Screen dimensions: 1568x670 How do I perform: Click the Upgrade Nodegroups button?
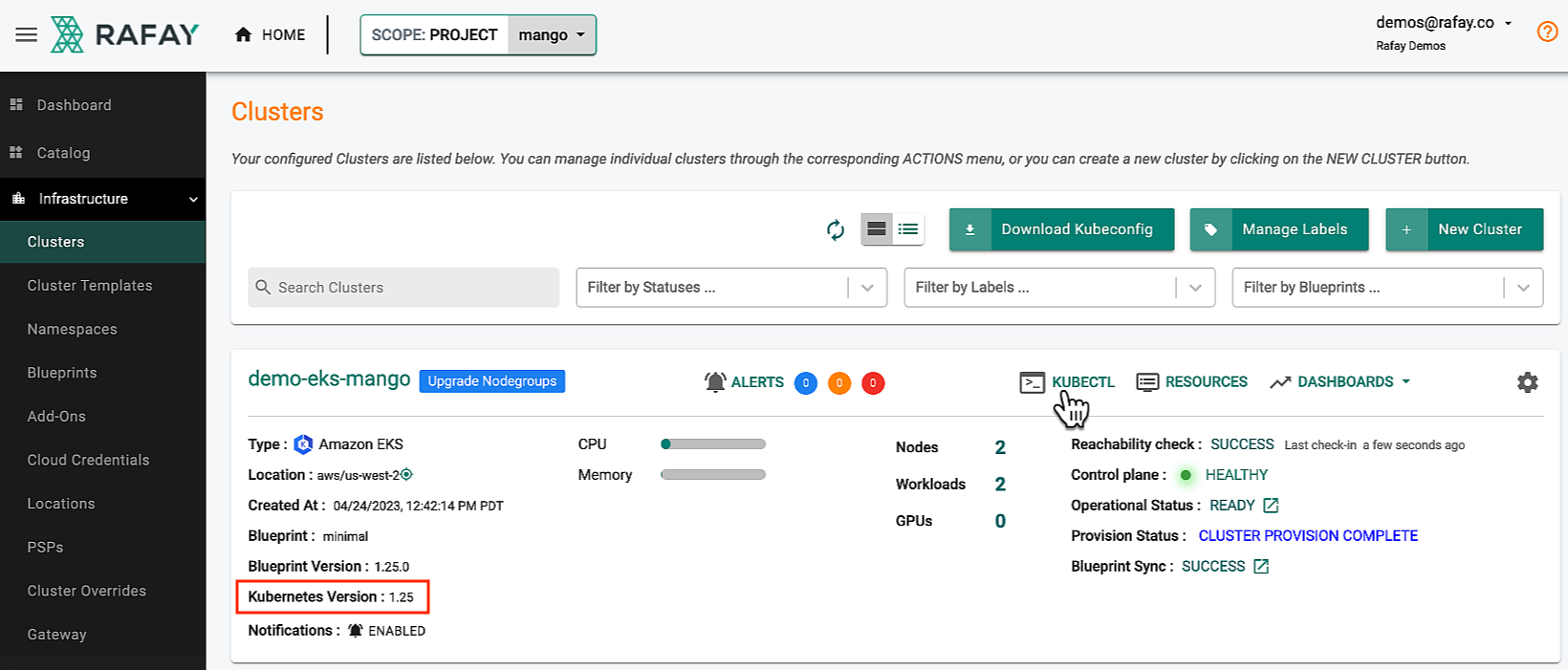pos(492,381)
